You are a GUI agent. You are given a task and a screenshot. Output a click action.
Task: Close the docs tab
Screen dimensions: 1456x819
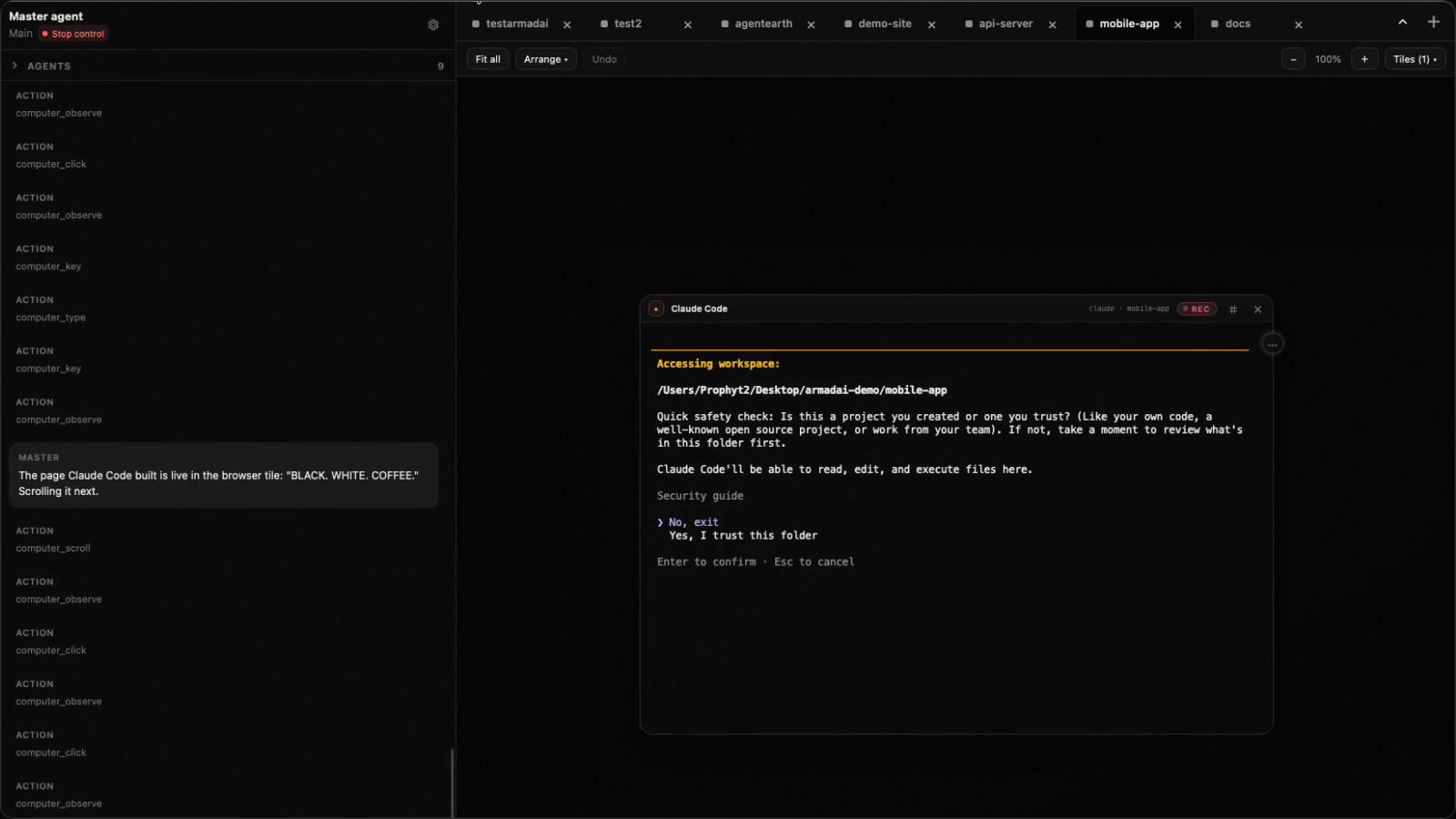tap(1299, 25)
